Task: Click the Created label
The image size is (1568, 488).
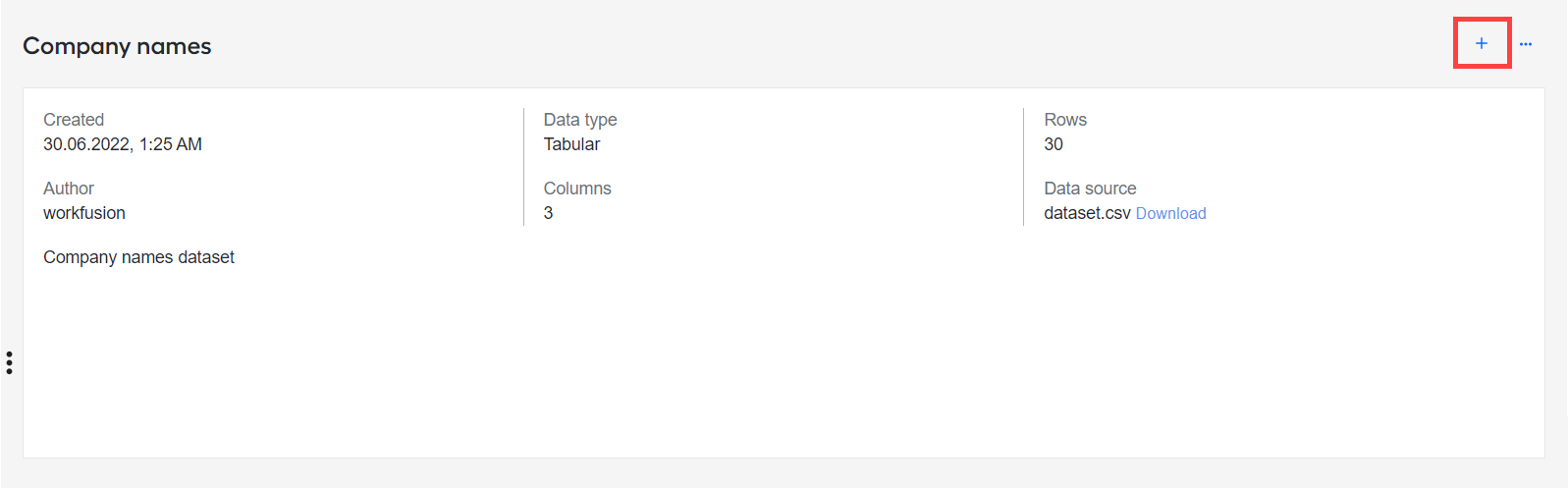Action: point(74,120)
